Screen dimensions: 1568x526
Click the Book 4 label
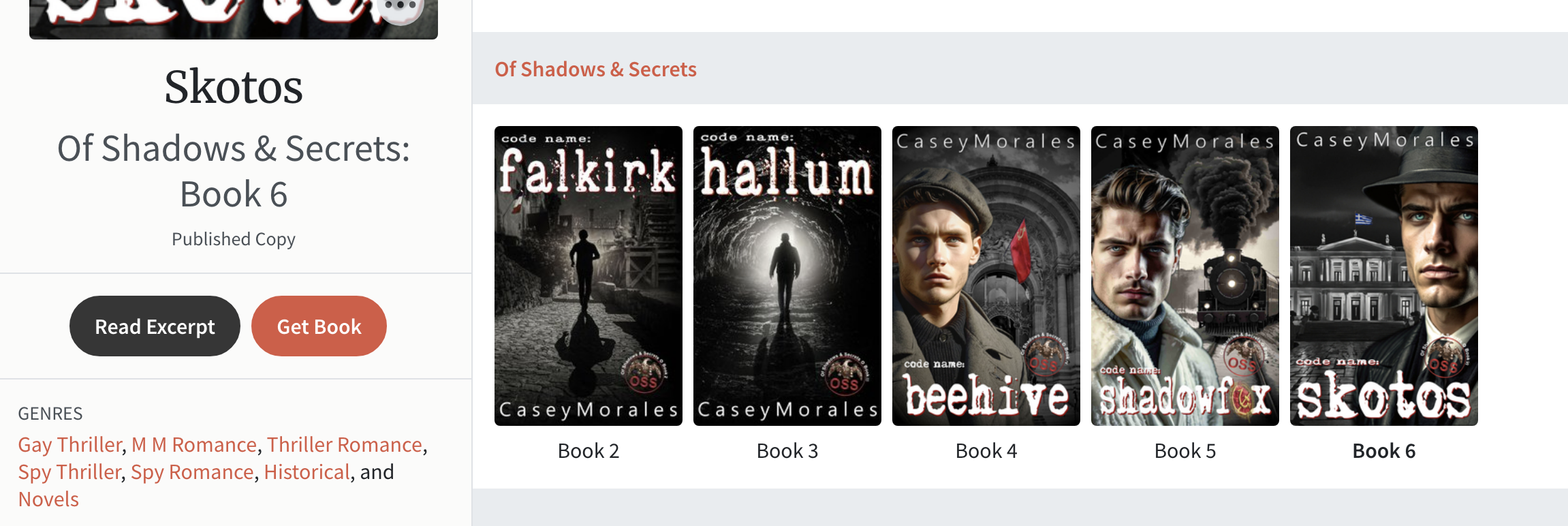pyautogui.click(x=986, y=451)
